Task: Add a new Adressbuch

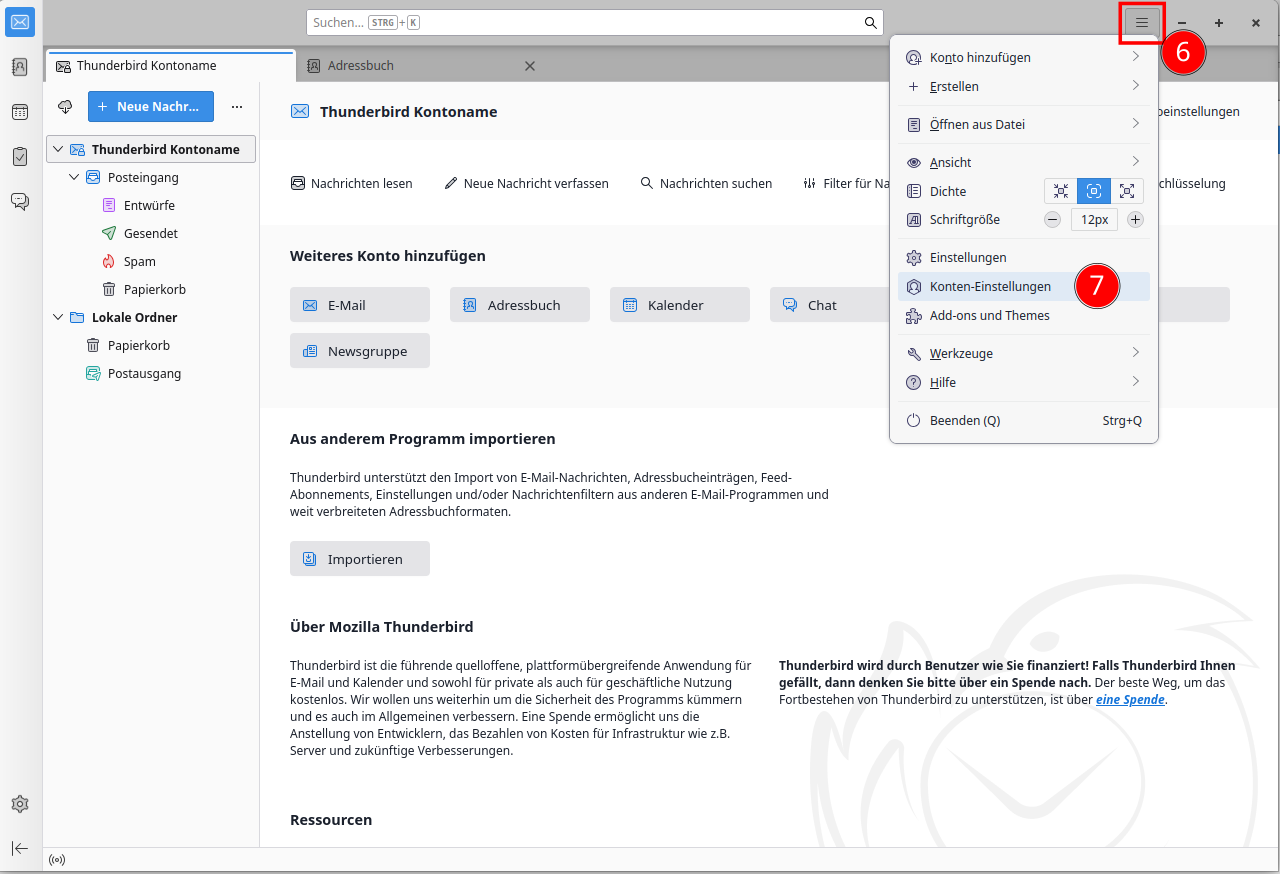Action: pos(520,305)
